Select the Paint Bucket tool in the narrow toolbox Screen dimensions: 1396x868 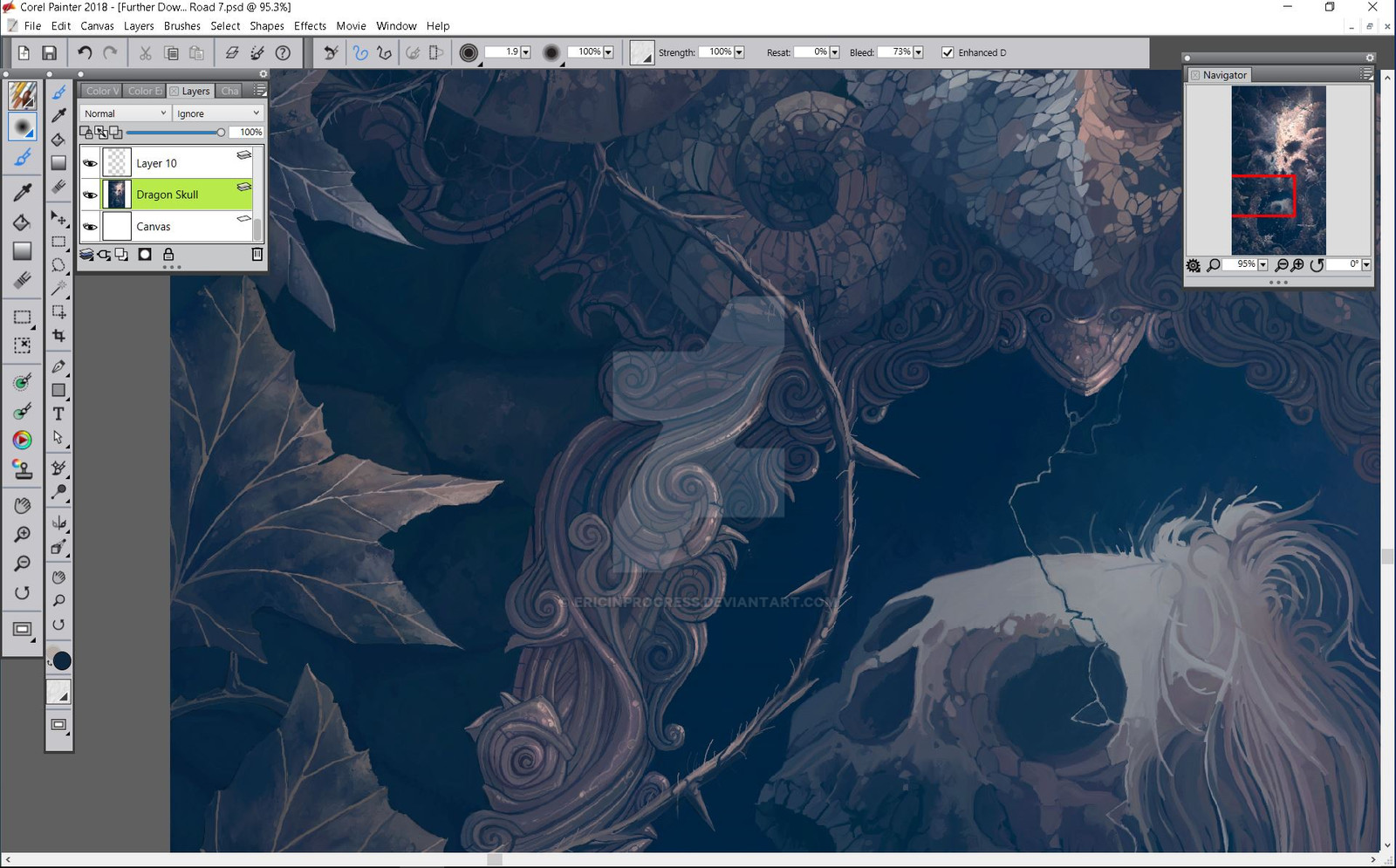(x=58, y=139)
